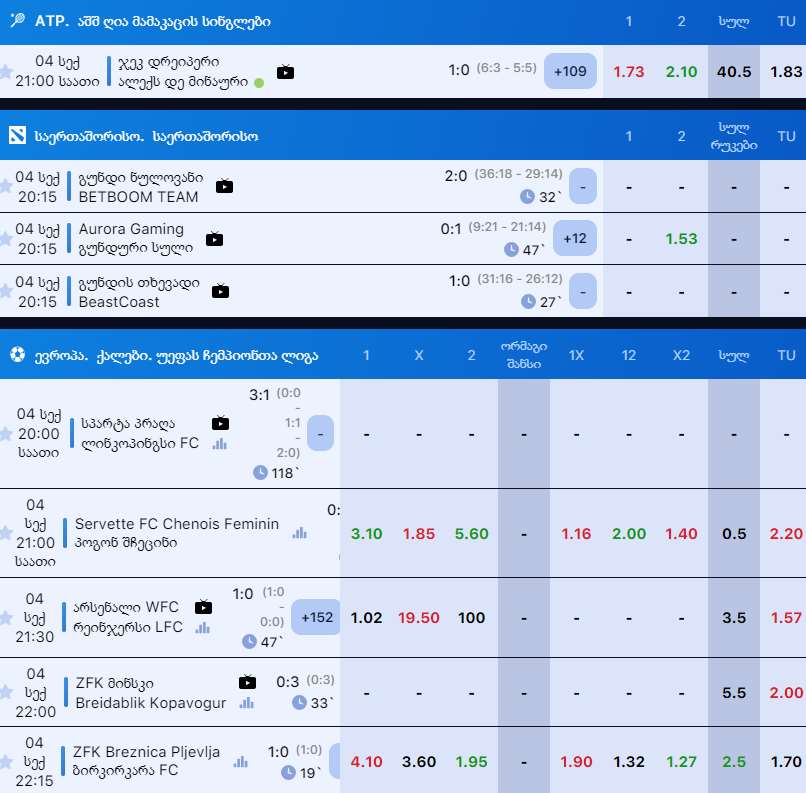Click the video icon beside BETBOOM TEAM
This screenshot has width=806, height=793.
(224, 186)
